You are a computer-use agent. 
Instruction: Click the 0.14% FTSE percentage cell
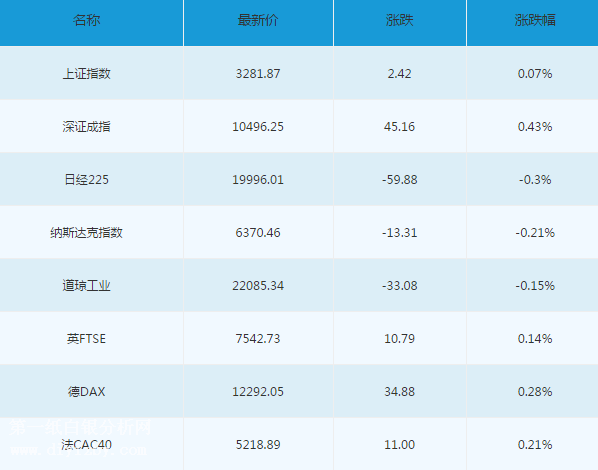535,338
